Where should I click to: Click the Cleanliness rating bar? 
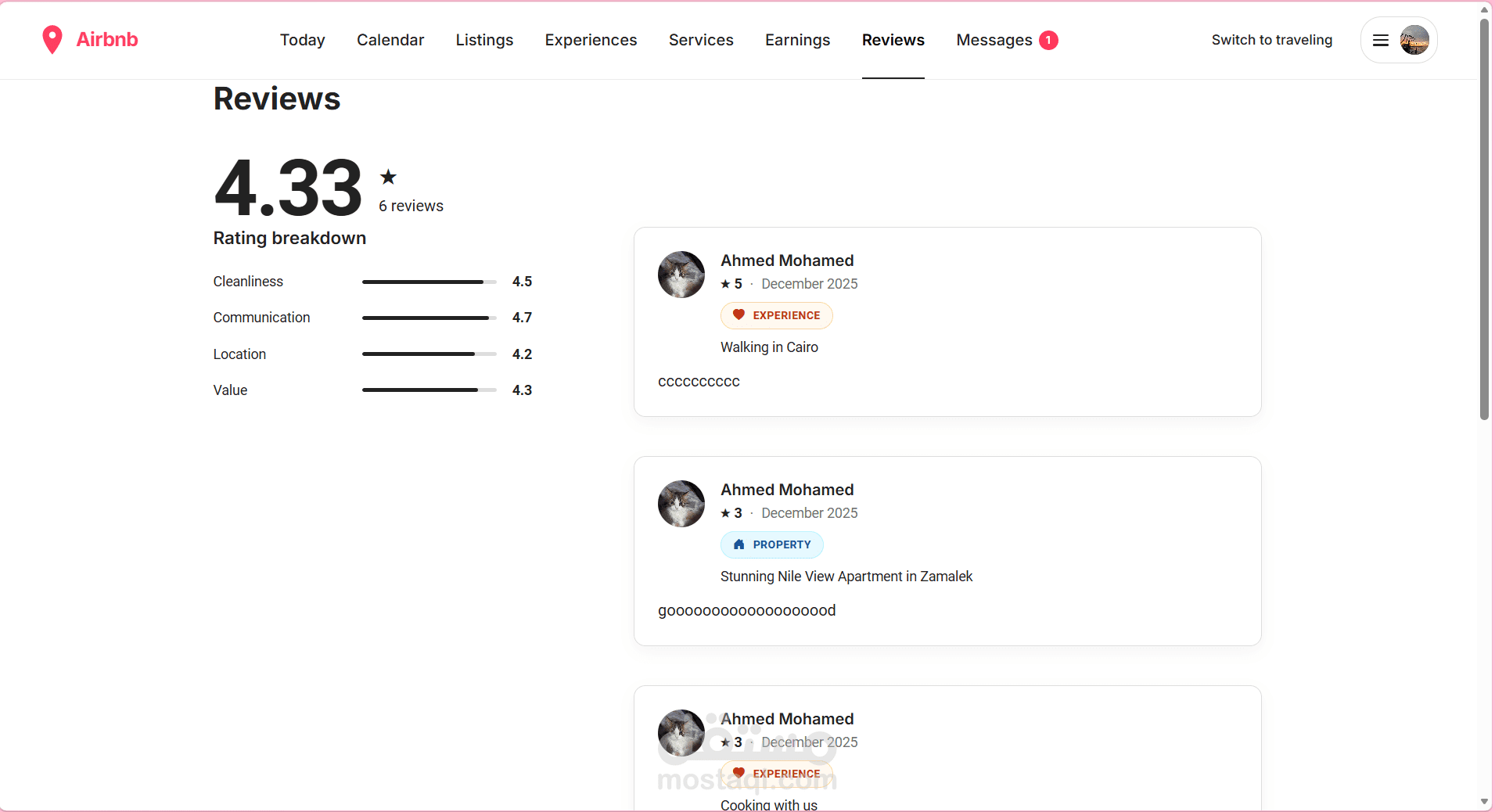point(429,282)
